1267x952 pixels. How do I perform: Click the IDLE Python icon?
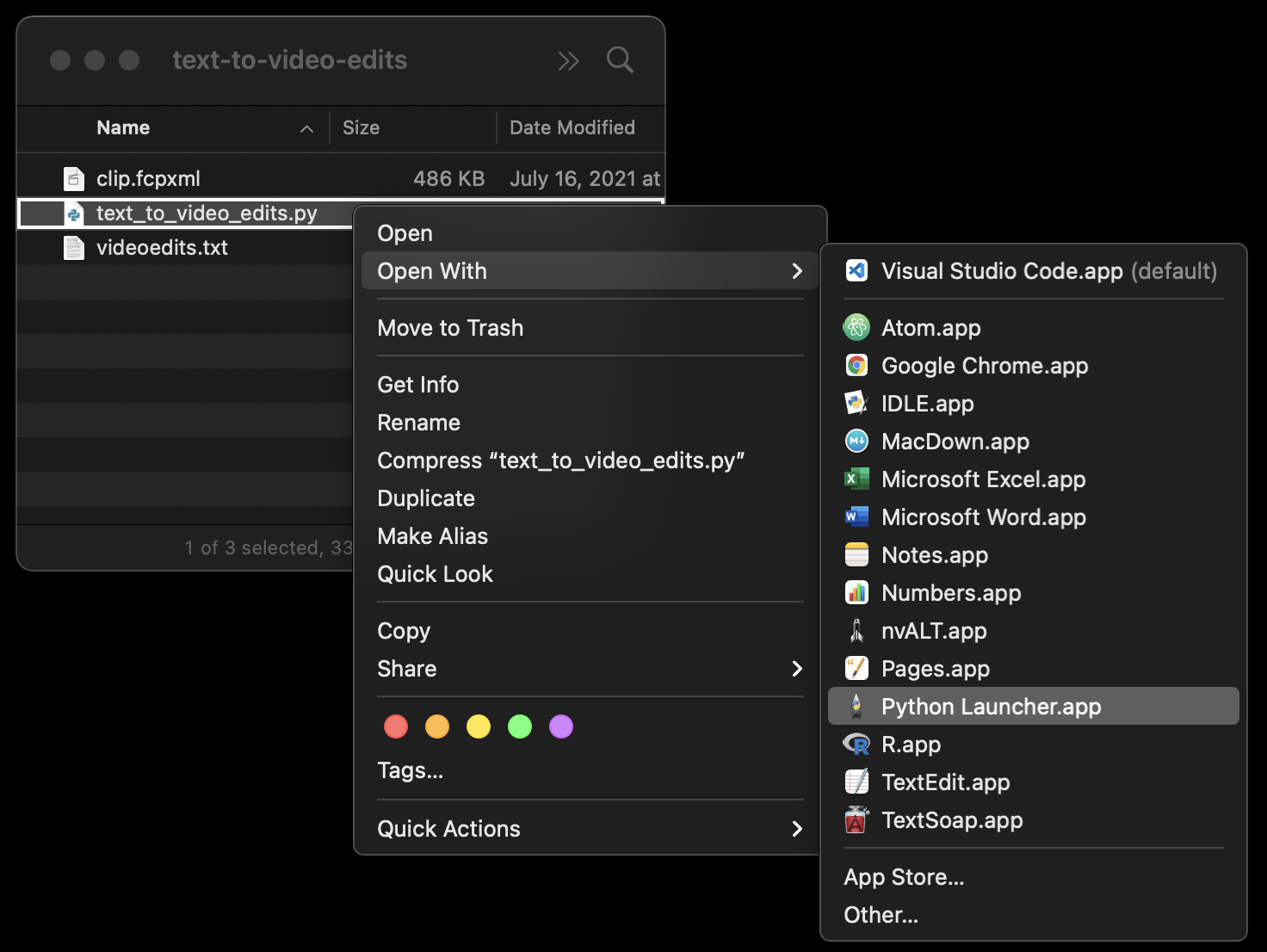[856, 403]
